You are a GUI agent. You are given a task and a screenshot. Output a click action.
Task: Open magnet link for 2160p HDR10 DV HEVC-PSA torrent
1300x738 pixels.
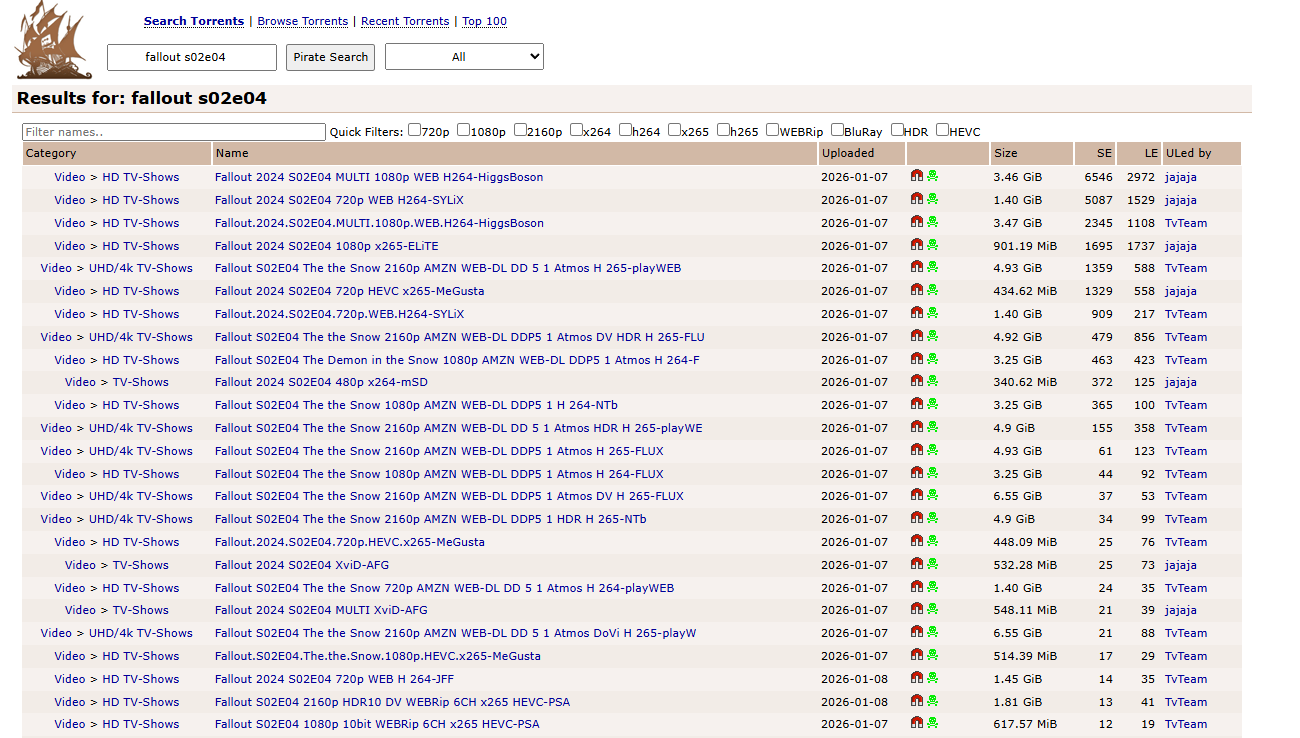point(916,701)
